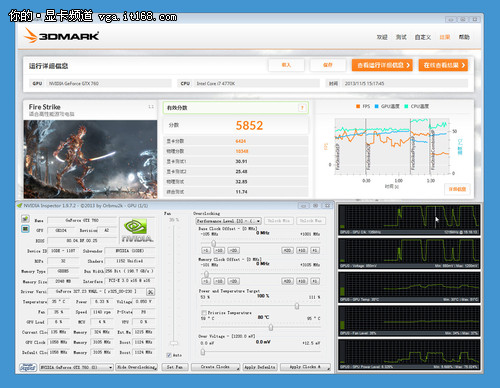Image resolution: width=500 pixels, height=388 pixels.
Task: Select the power target slider handle
Action: click(297, 306)
